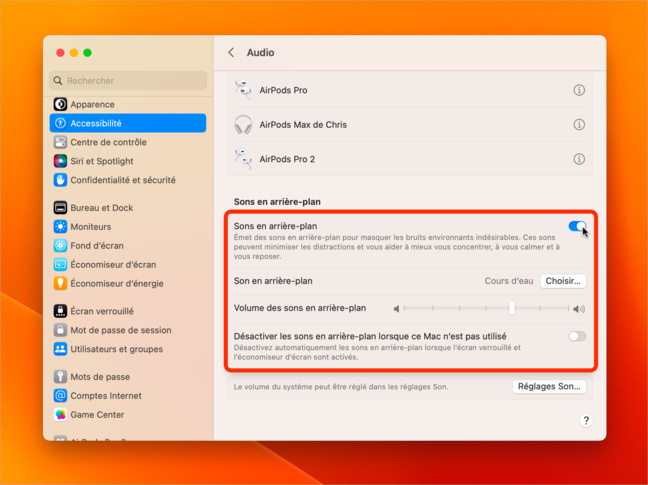Select Économiseur d'énergie in the sidebar

[x=128, y=283]
